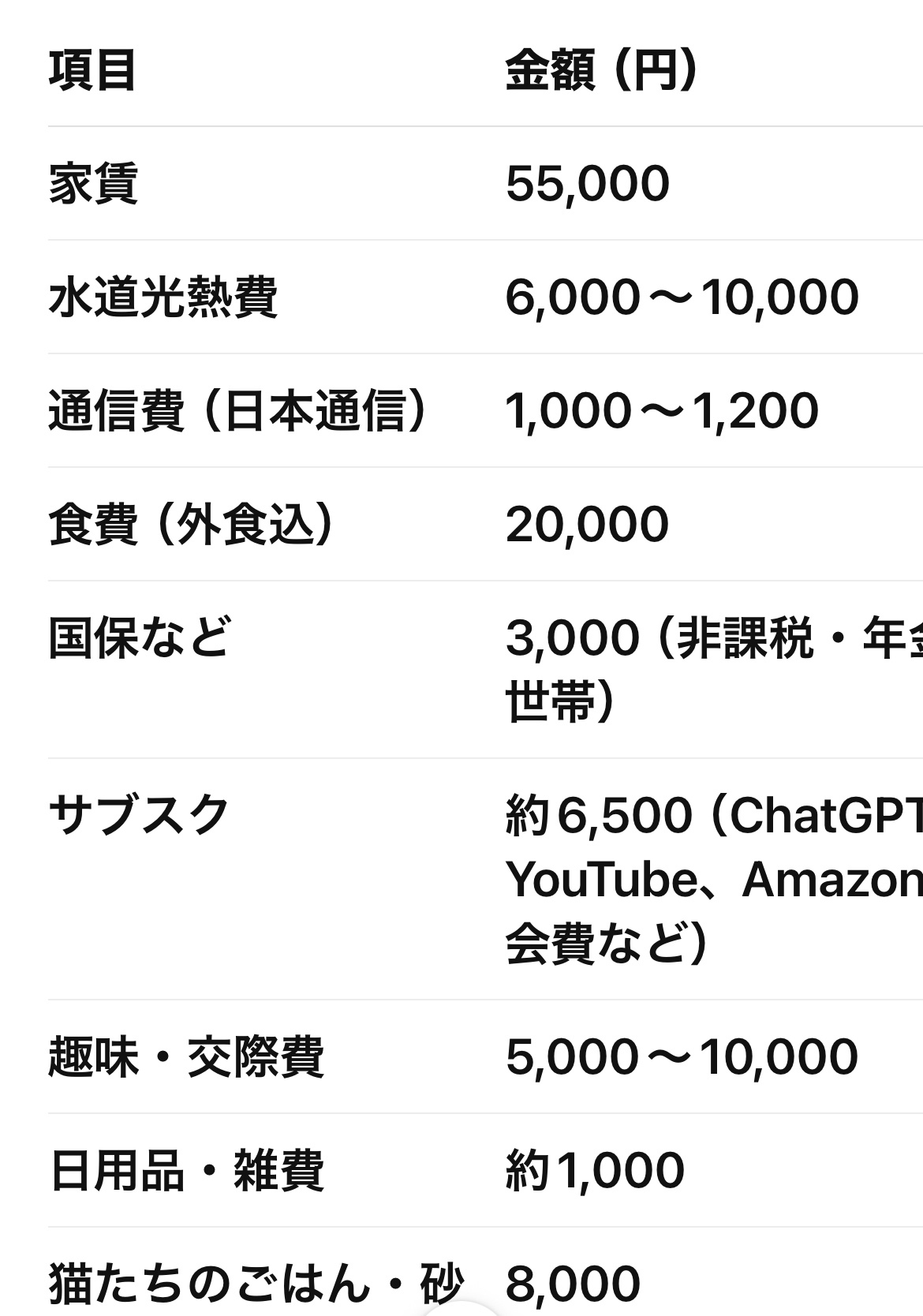Tap the 55,000 rent amount

coord(588,183)
